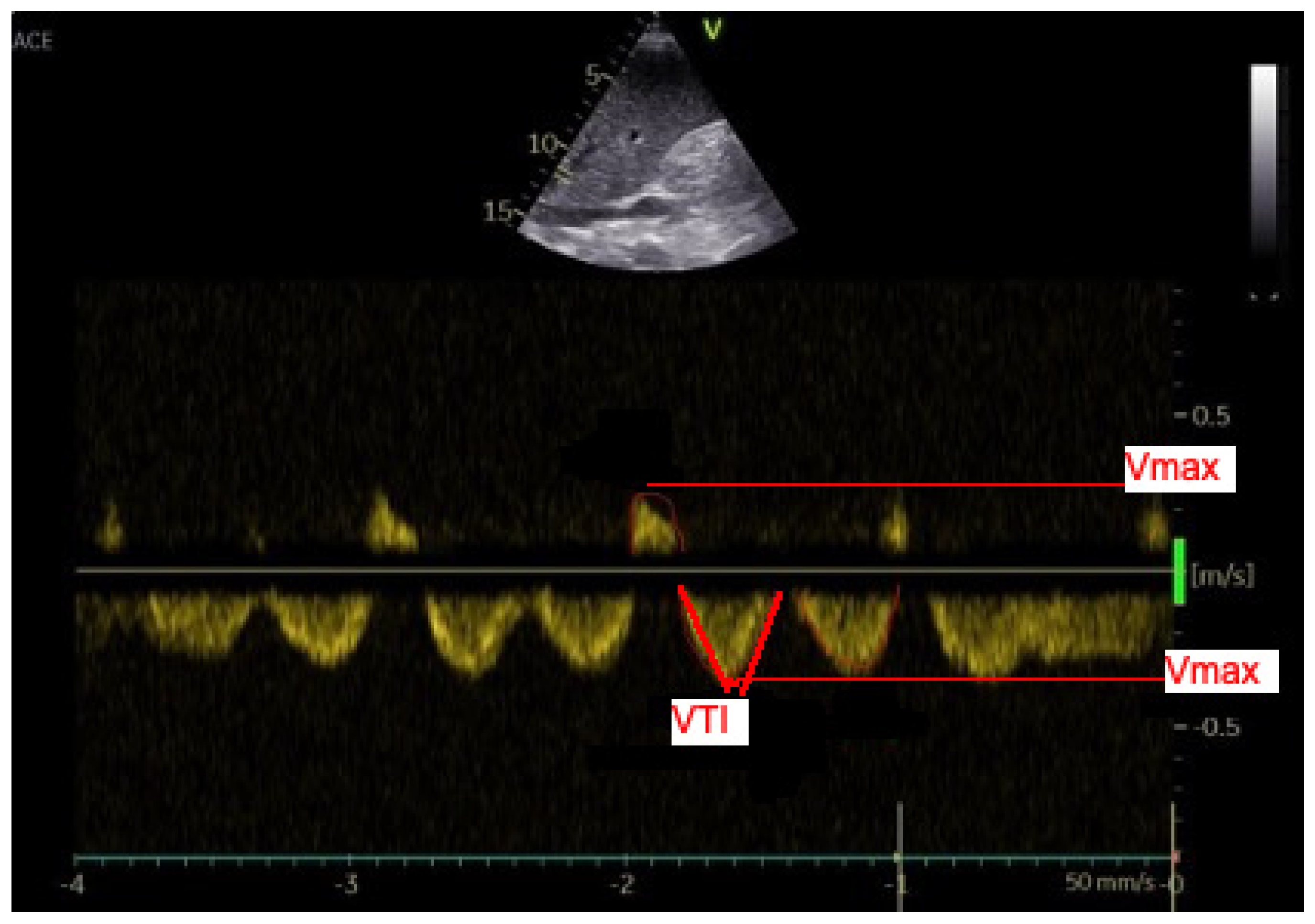Click the -2 time axis marker
The height and width of the screenshot is (924, 1315).
tap(622, 885)
